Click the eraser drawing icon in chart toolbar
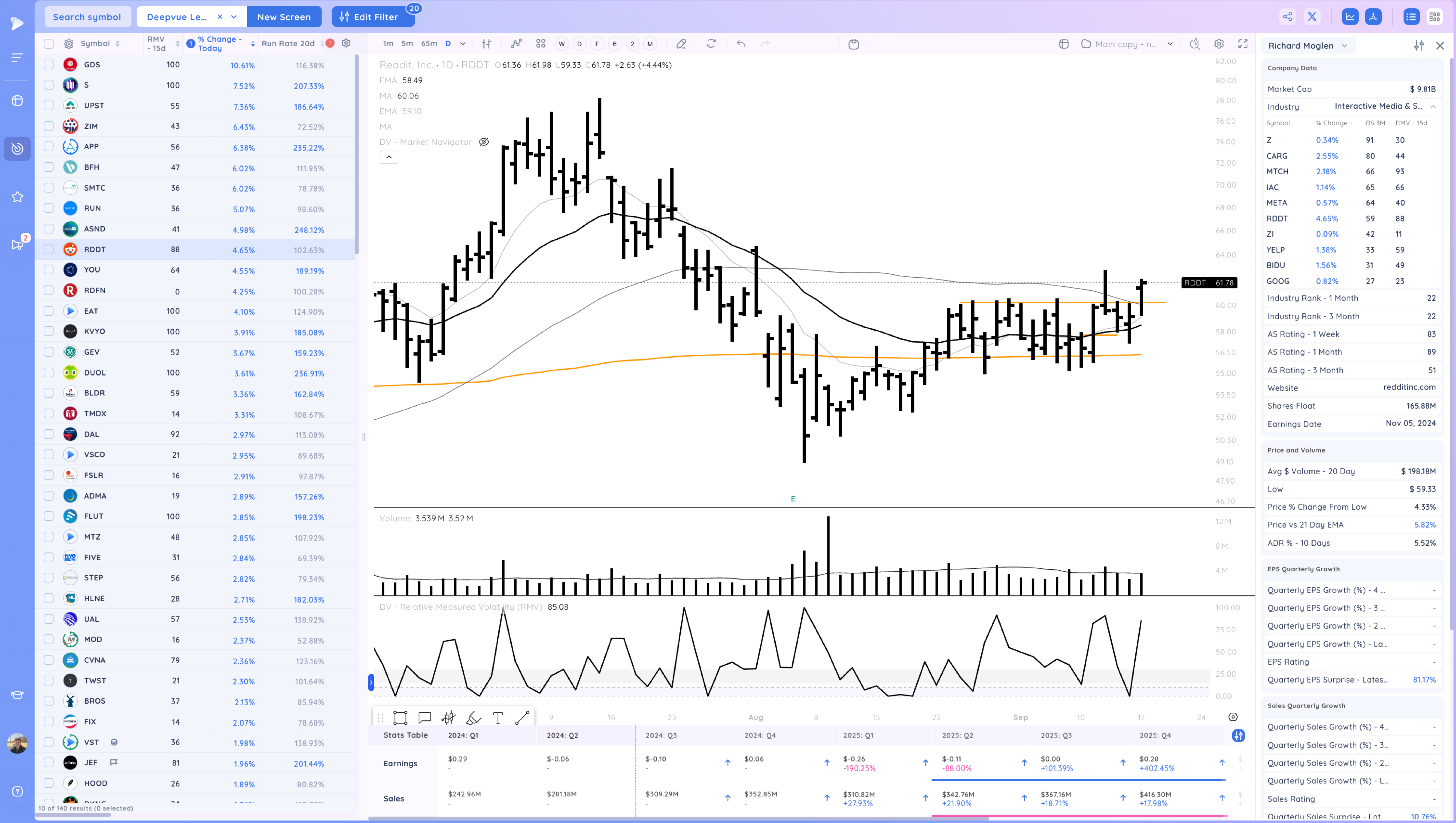 [681, 44]
